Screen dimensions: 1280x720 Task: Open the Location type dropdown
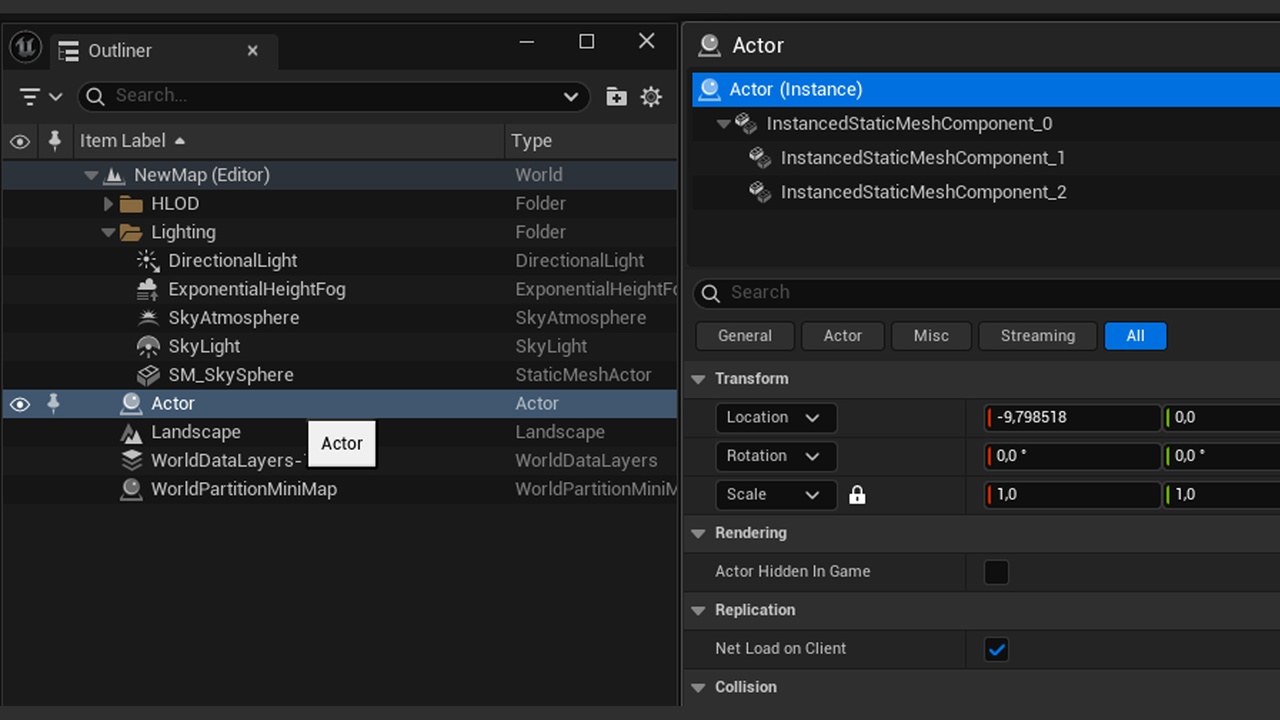[x=776, y=418]
